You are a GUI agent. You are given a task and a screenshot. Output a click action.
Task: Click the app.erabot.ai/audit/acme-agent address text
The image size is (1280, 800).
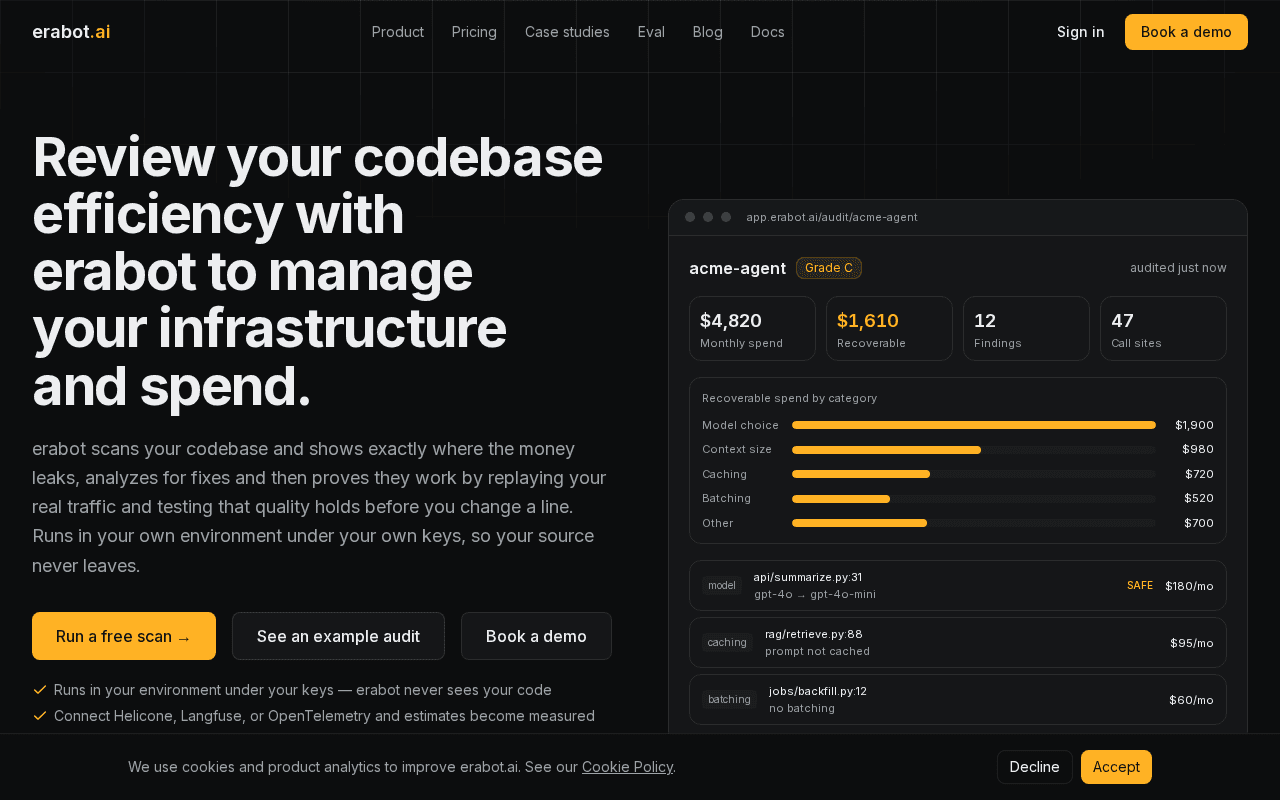click(832, 217)
